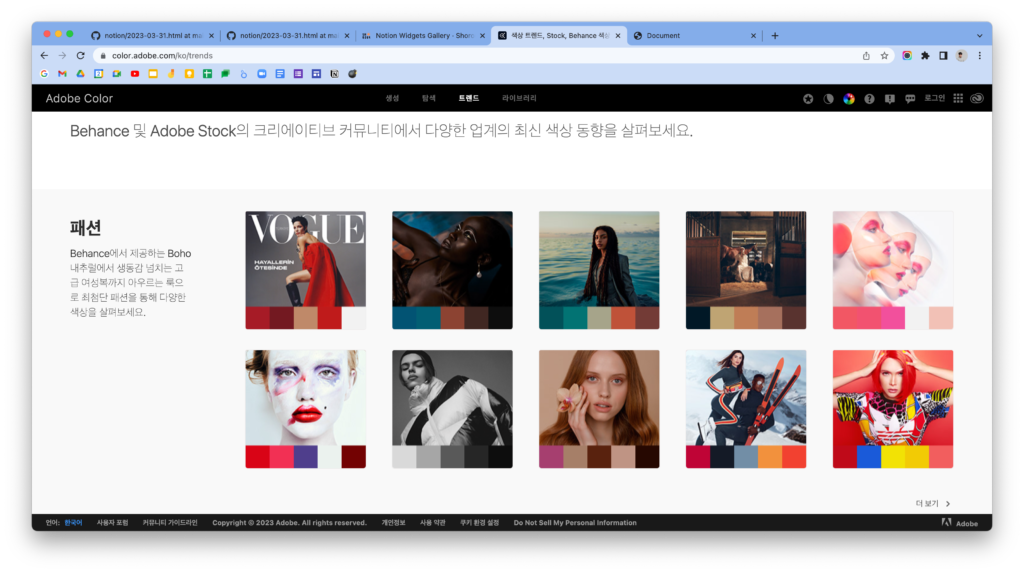Open the Gmail bookmark icon

click(x=62, y=74)
